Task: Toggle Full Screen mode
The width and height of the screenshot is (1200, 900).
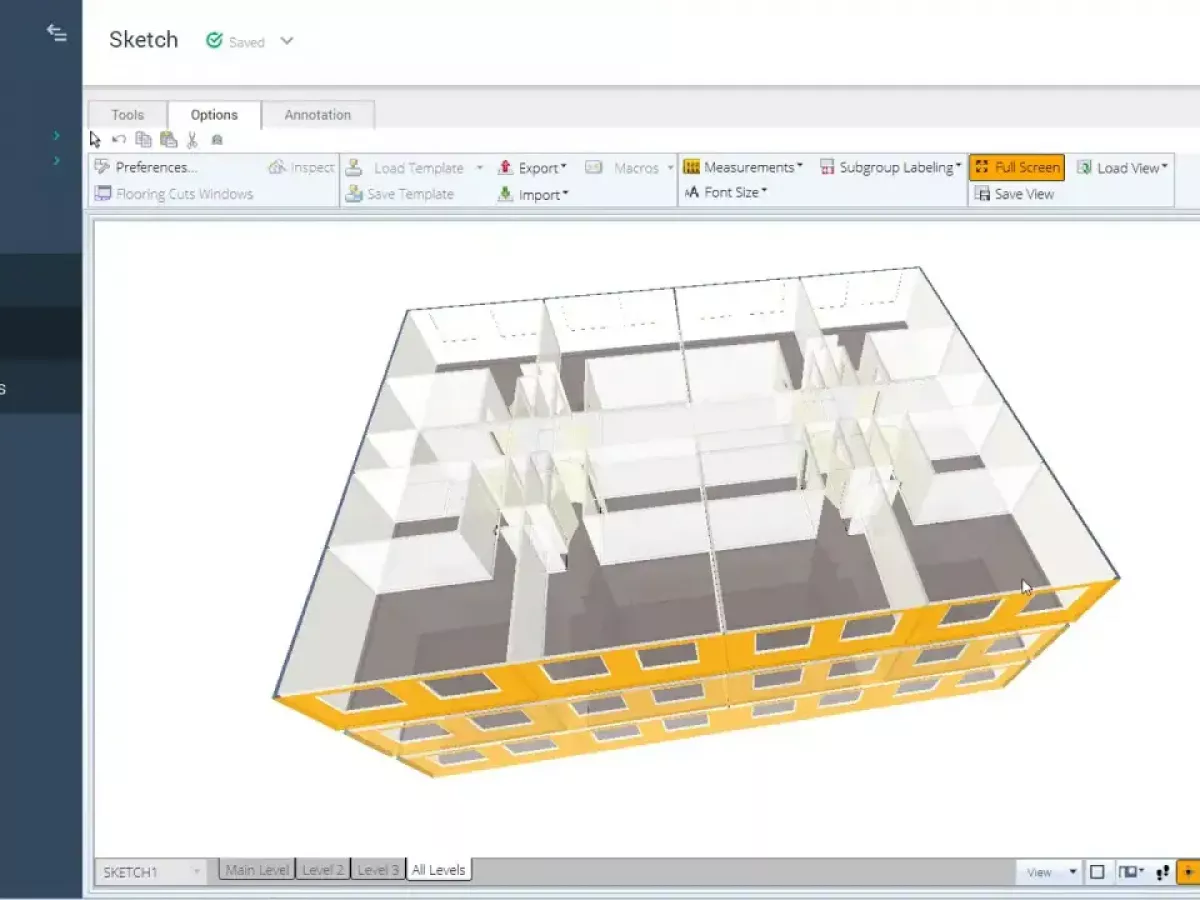Action: tap(1016, 168)
